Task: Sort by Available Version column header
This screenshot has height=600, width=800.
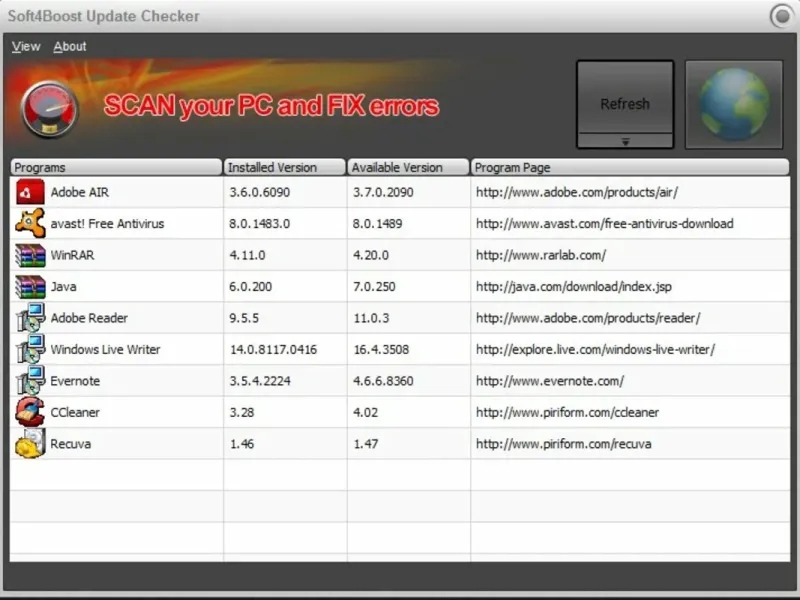Action: pos(408,167)
